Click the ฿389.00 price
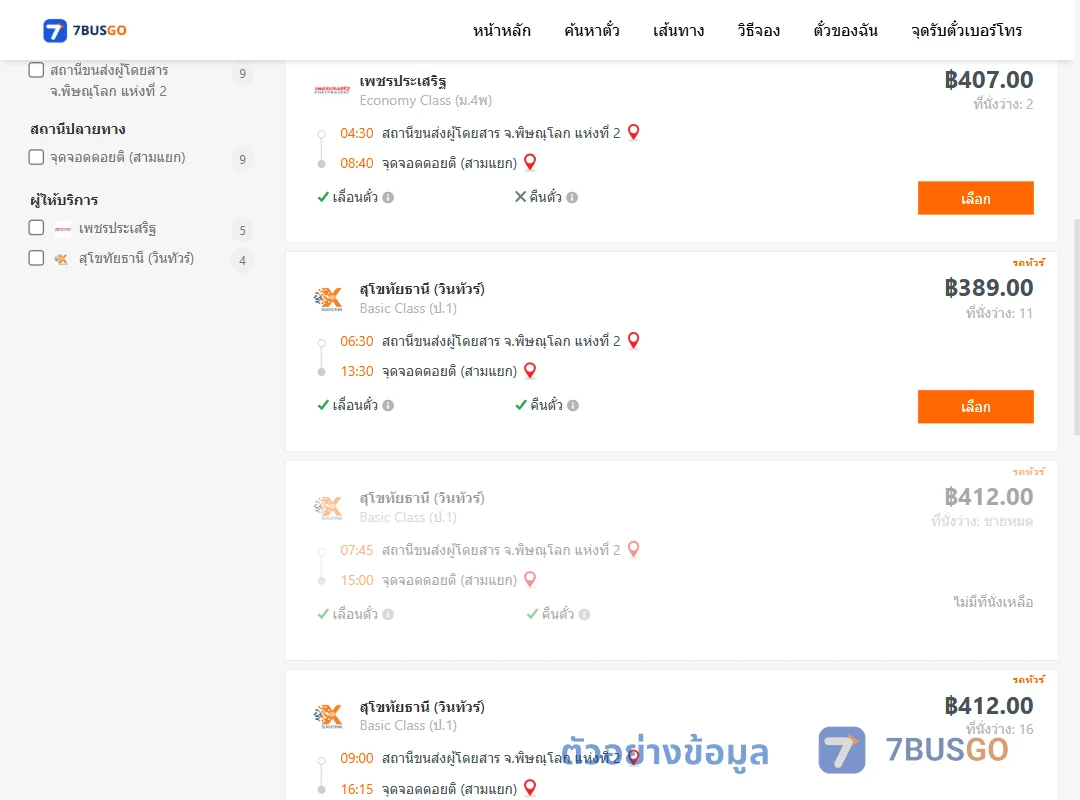 988,288
